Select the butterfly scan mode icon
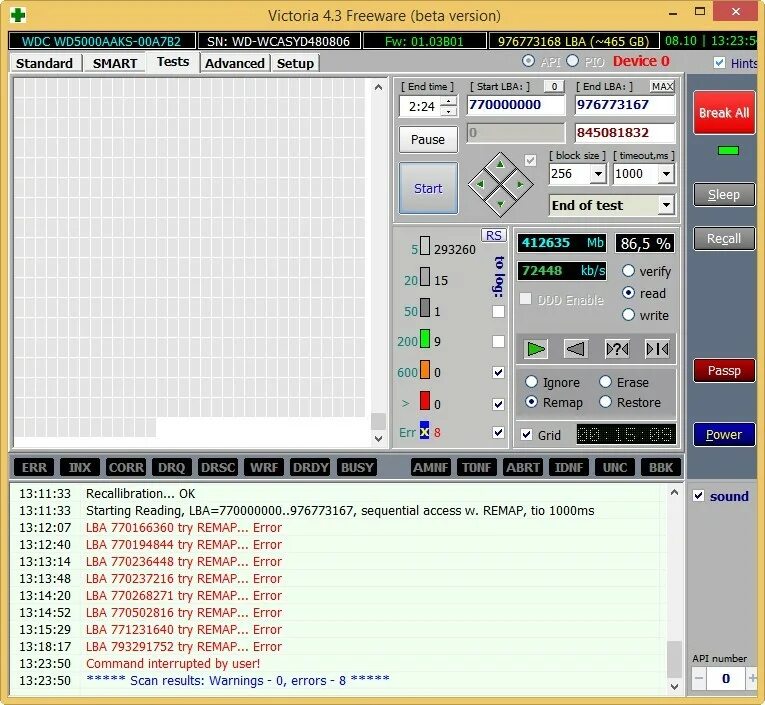 tap(657, 349)
